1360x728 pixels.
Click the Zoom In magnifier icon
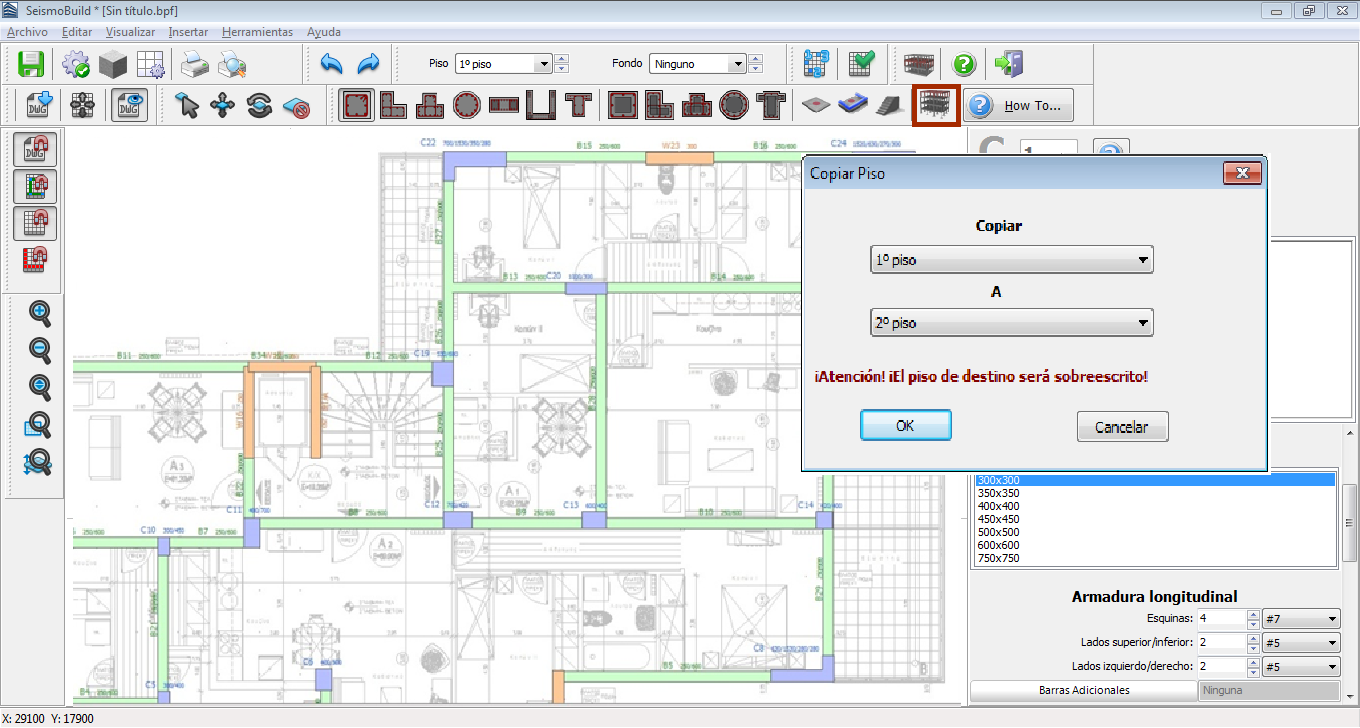(x=39, y=313)
